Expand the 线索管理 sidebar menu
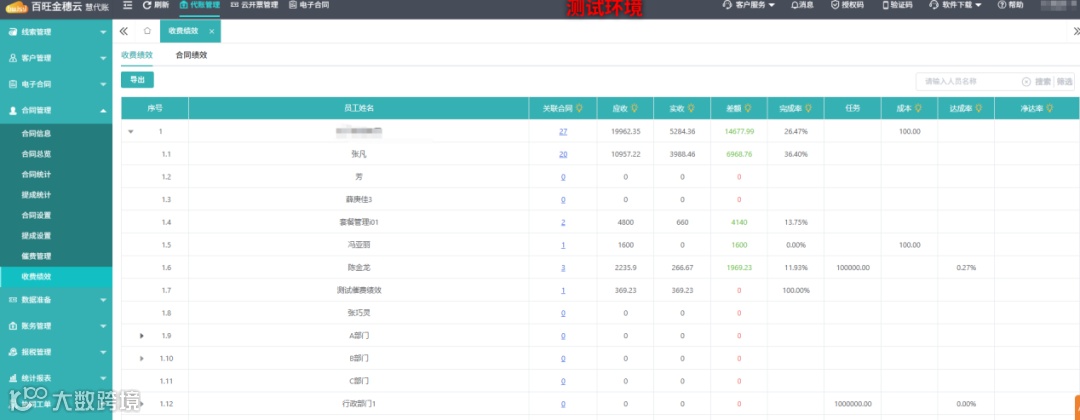Viewport: 1080px width, 420px height. click(x=56, y=32)
